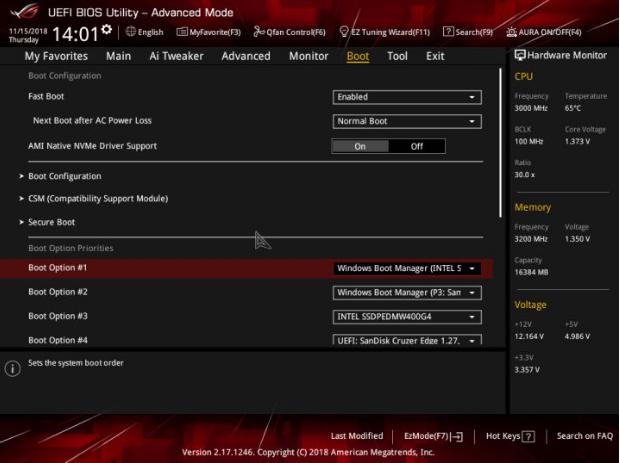Click the settings gear next to the clock
The width and height of the screenshot is (620, 463).
pos(107,27)
